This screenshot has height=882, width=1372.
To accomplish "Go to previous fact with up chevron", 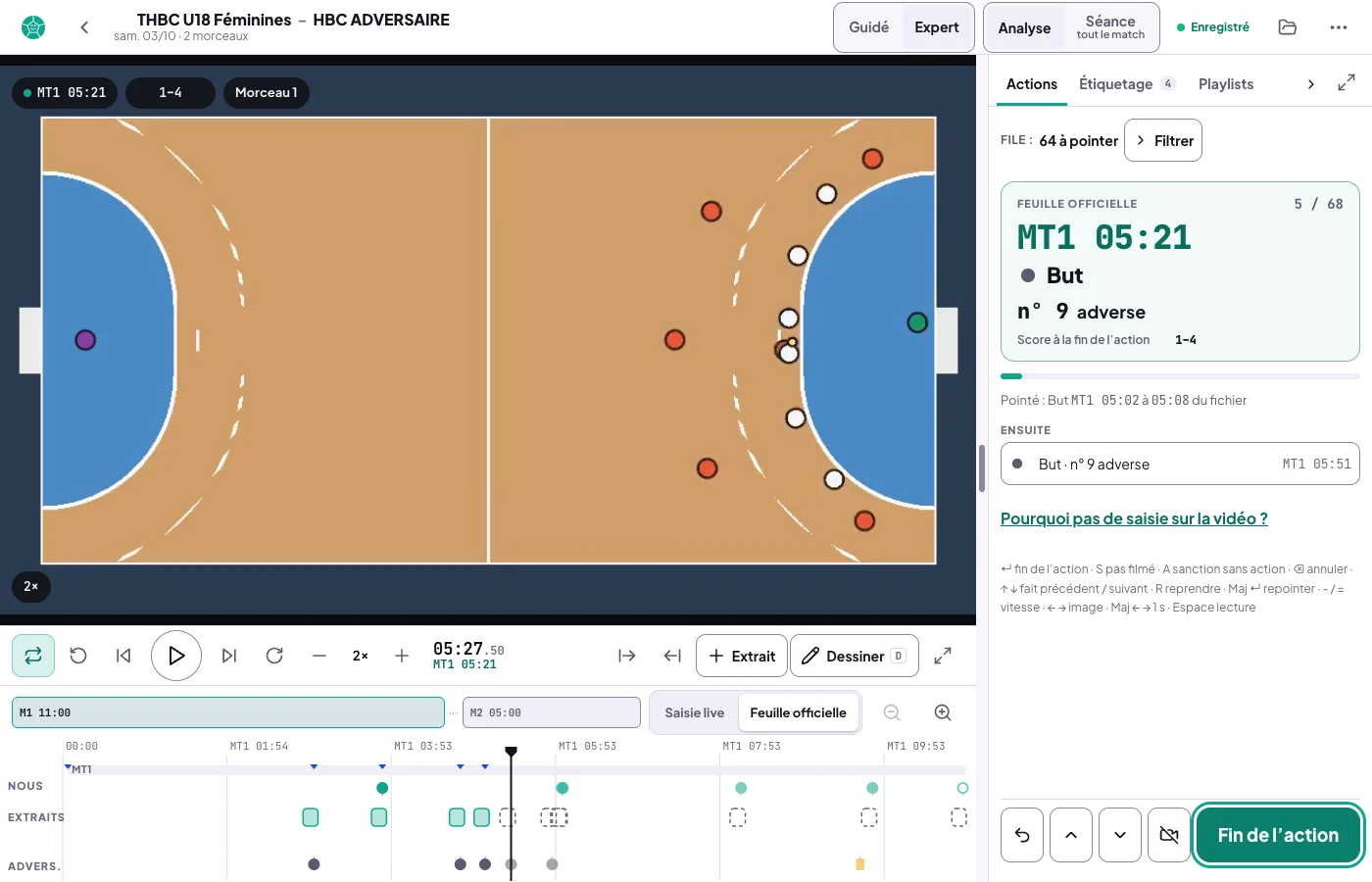I will pyautogui.click(x=1071, y=835).
